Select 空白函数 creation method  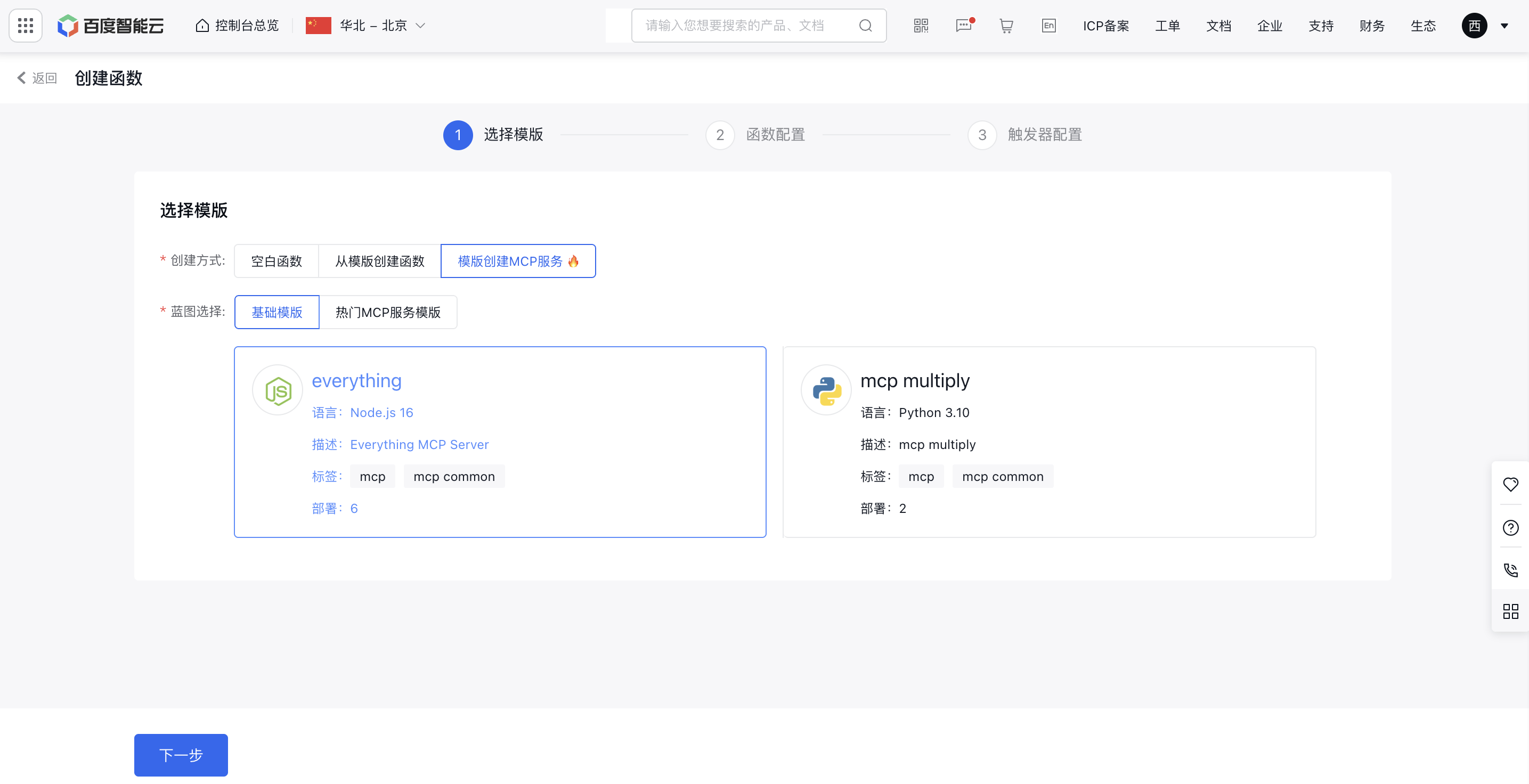click(x=276, y=261)
